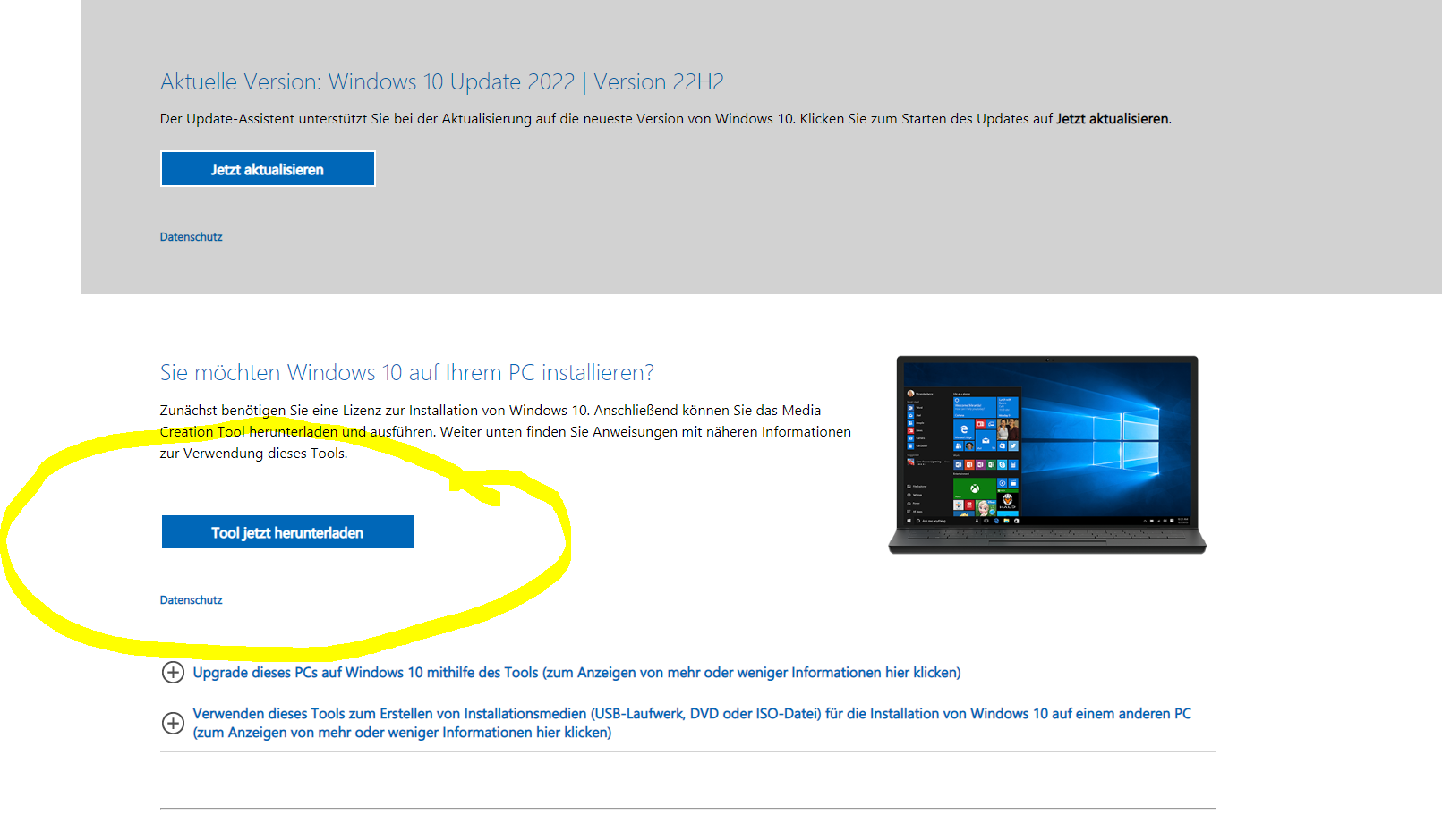Expand plus icon beside 'Verwenden dieses Tools zum Erstellen'
1442x840 pixels.
173,723
